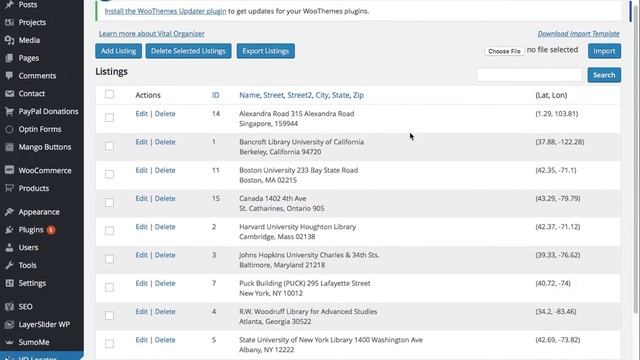Click the Appearance brush icon
This screenshot has height=360, width=640.
point(9,212)
